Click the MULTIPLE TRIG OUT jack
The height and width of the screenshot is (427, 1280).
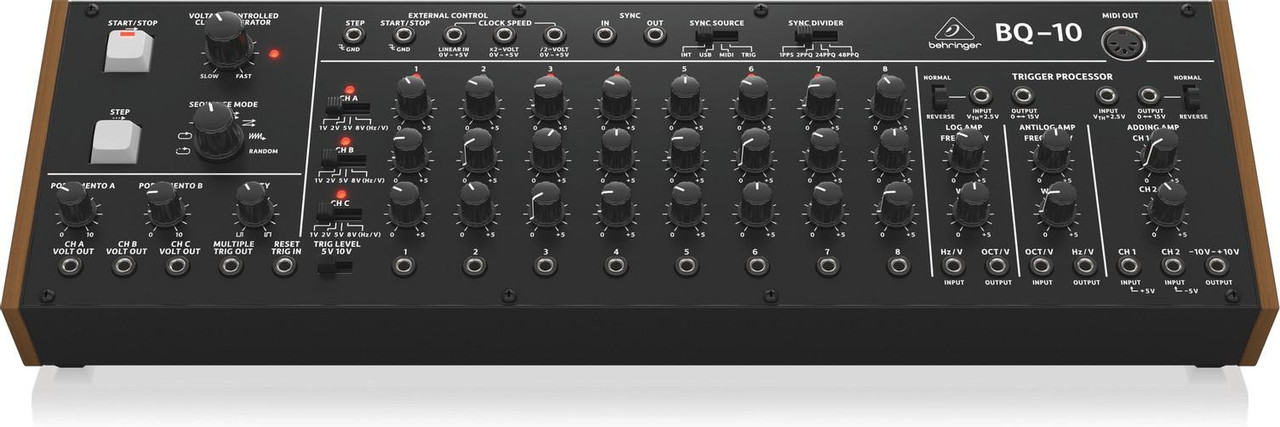pos(232,265)
